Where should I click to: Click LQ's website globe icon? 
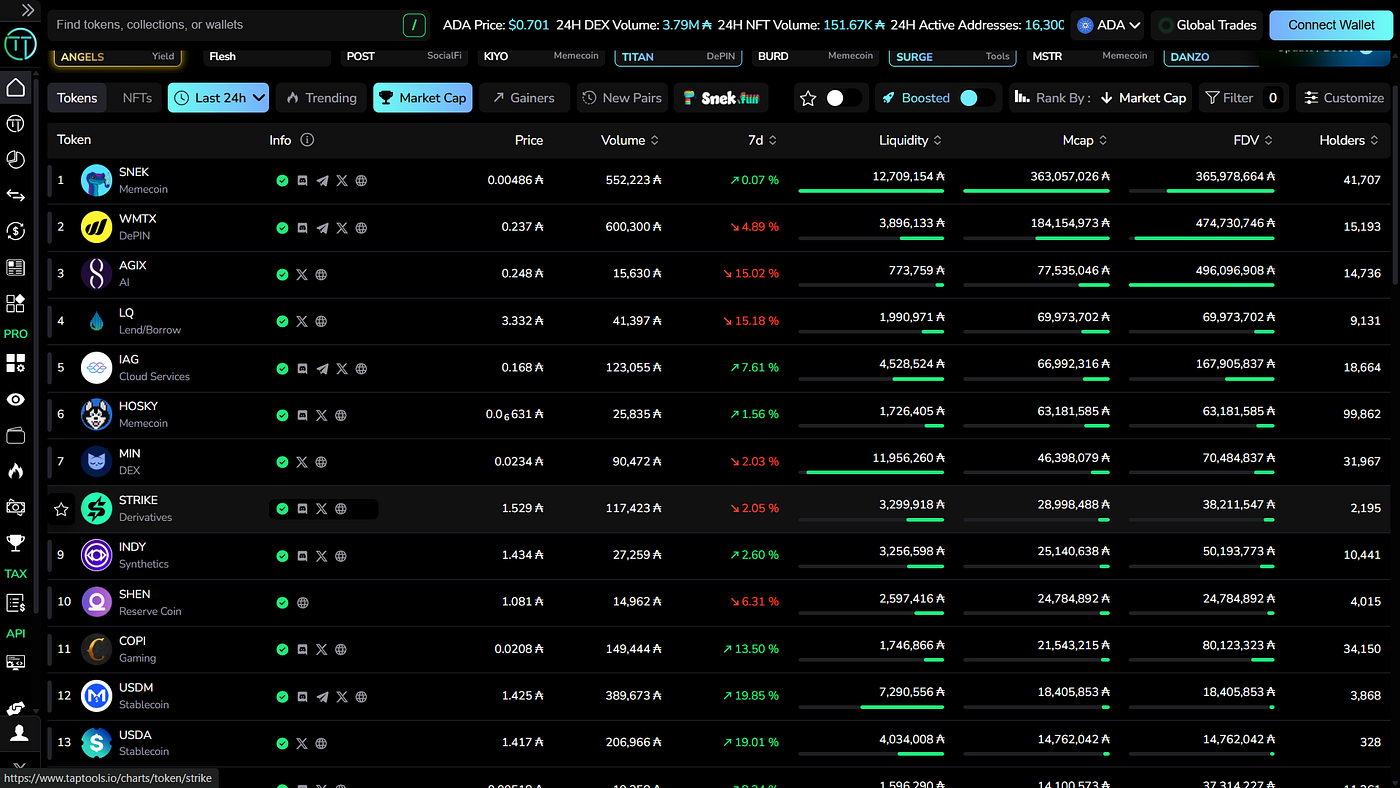[x=321, y=321]
